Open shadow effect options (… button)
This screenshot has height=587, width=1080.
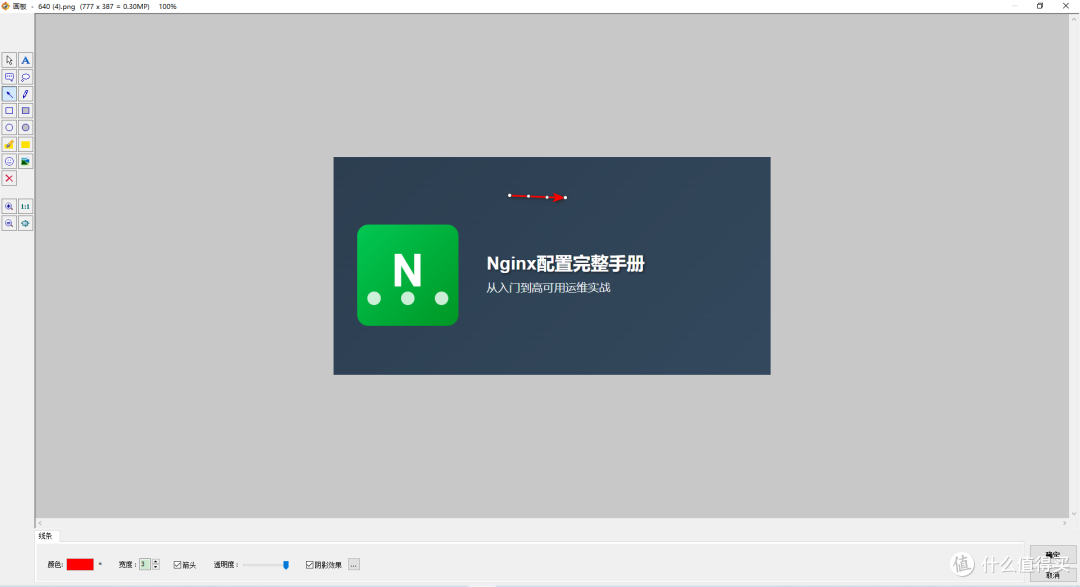[x=354, y=565]
